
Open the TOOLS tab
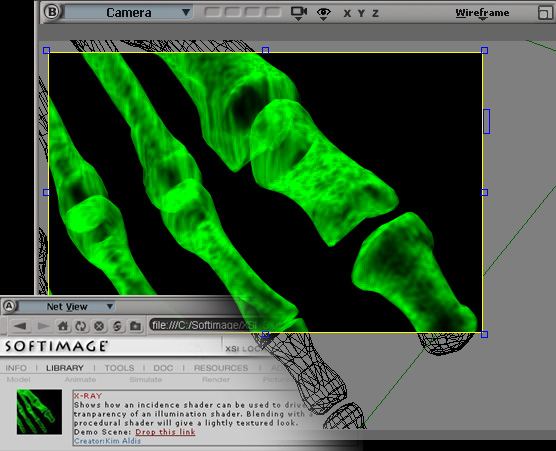119,368
